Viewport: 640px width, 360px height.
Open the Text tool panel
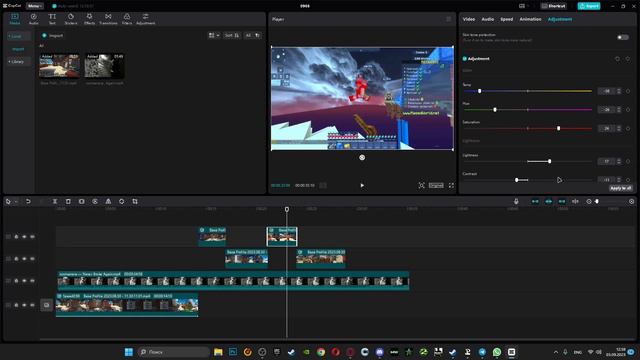click(52, 19)
